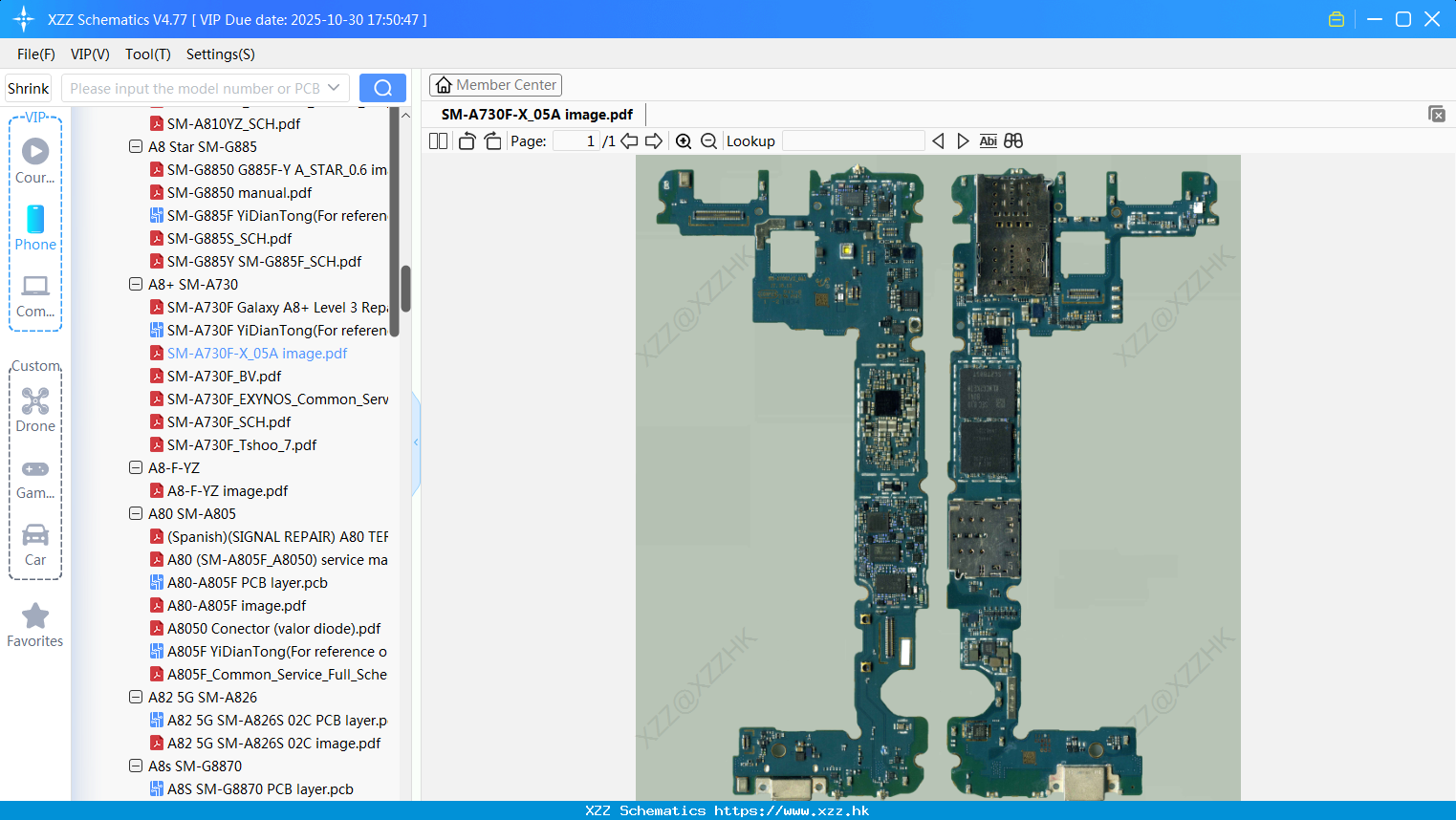The image size is (1456, 820).
Task: Open A8S SM-G8870 PCB layer.pcb
Action: [x=260, y=789]
